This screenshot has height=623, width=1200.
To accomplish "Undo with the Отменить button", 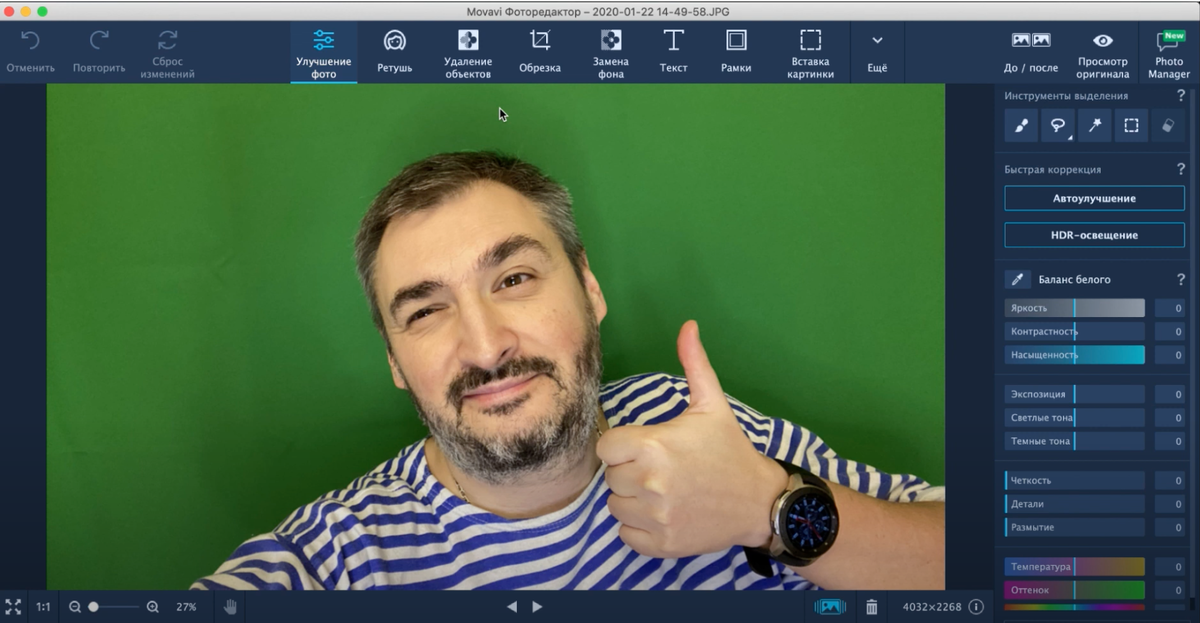I will point(30,52).
